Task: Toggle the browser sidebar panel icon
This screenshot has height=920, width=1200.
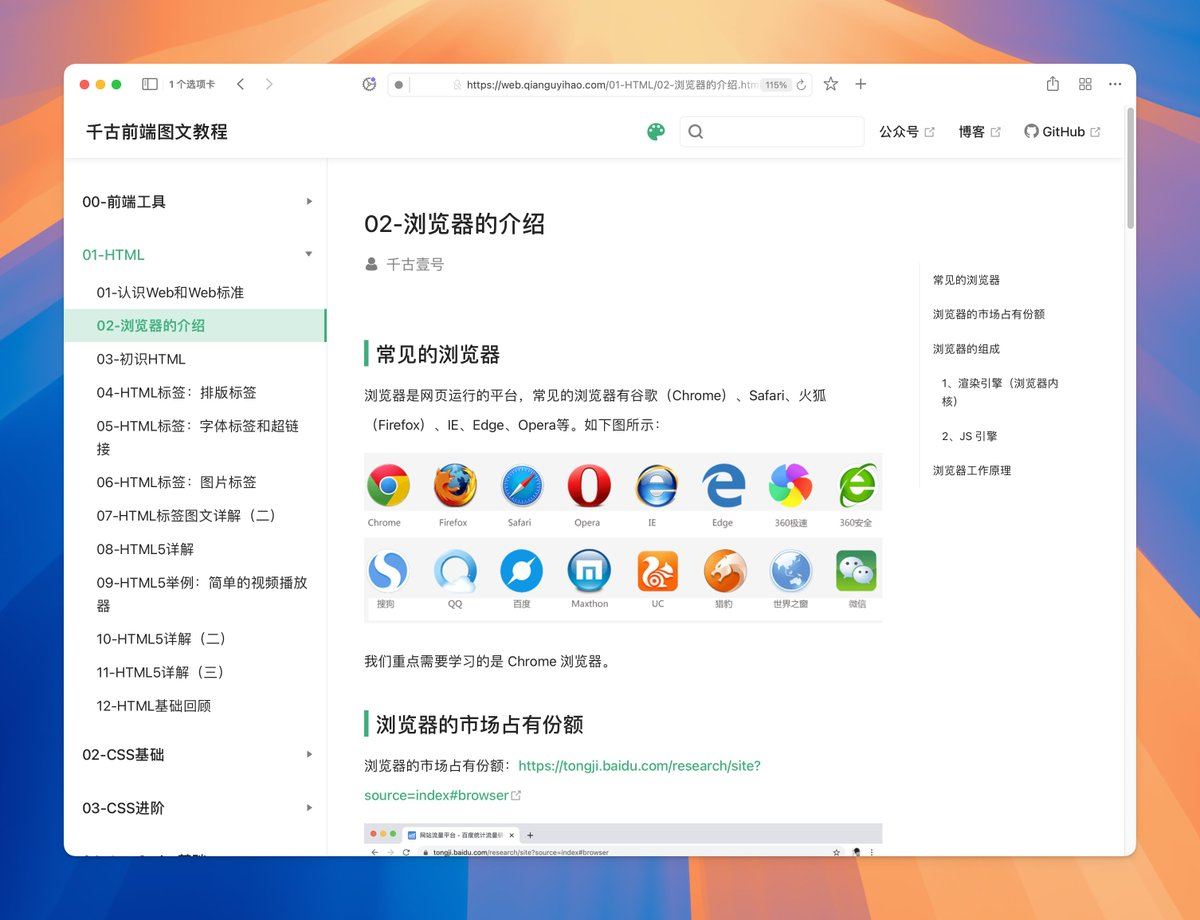Action: [x=149, y=85]
